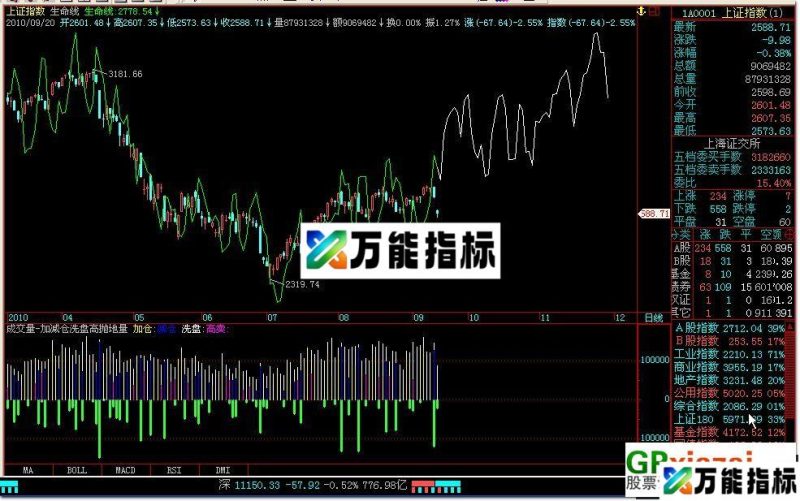800x501 pixels.
Task: Click the 涨幅 value -0.38%
Action: pos(771,53)
